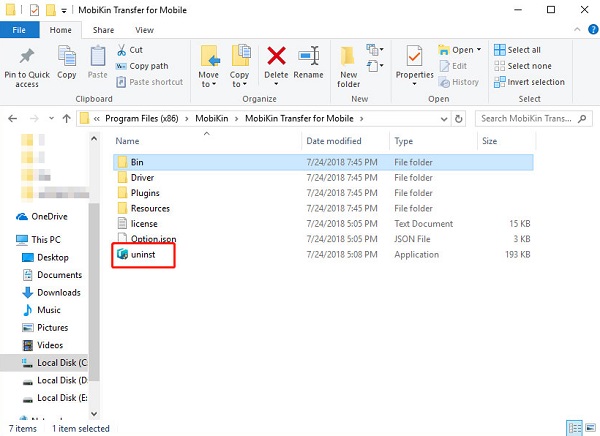Create a New folder
600x436 pixels.
click(348, 67)
